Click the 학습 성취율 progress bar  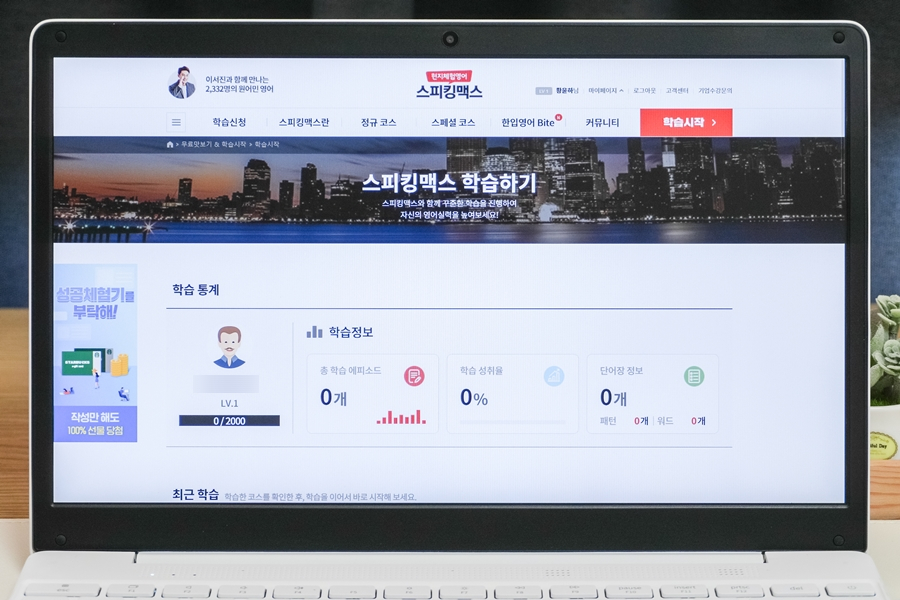point(513,422)
